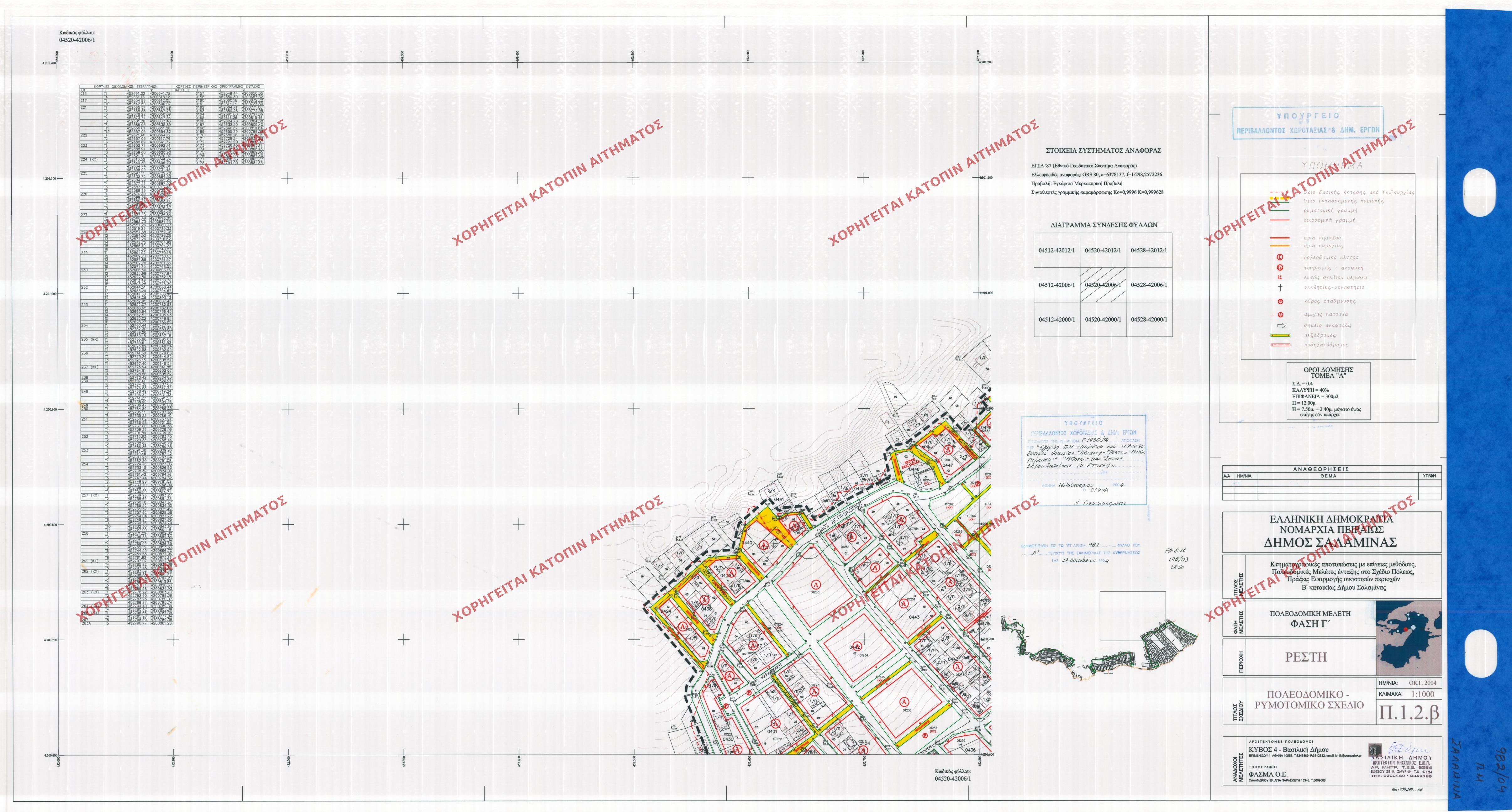
Task: Click the ΣΤΟΙΧΕΙΑ ΣΥΣΤΗΜΑΤΟΣ ΑΝΑΦΟΡΑΣ heading
Action: 1104,151
